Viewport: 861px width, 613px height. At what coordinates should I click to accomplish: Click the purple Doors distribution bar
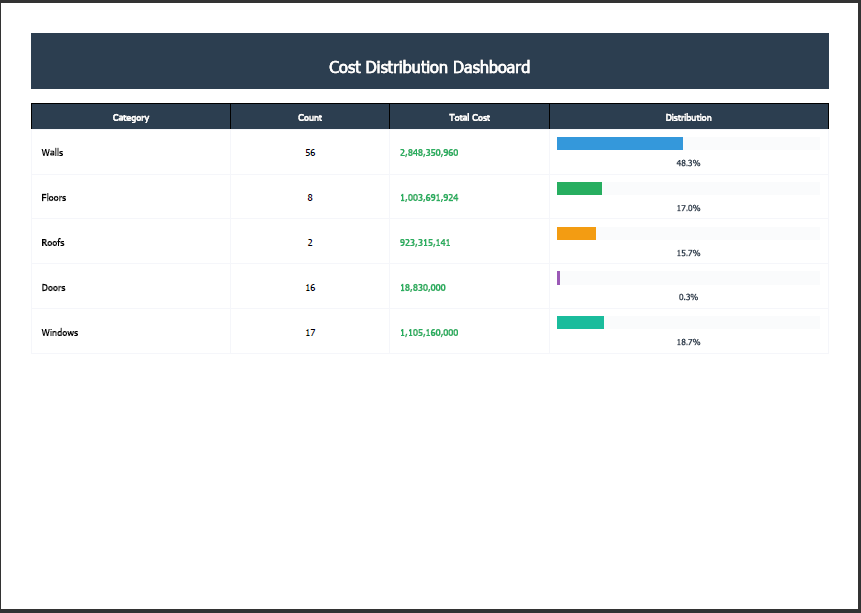[558, 278]
